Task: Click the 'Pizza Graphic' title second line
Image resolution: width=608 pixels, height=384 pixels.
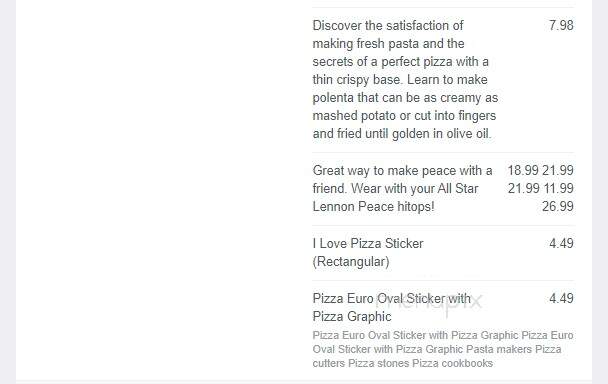Action: (352, 317)
